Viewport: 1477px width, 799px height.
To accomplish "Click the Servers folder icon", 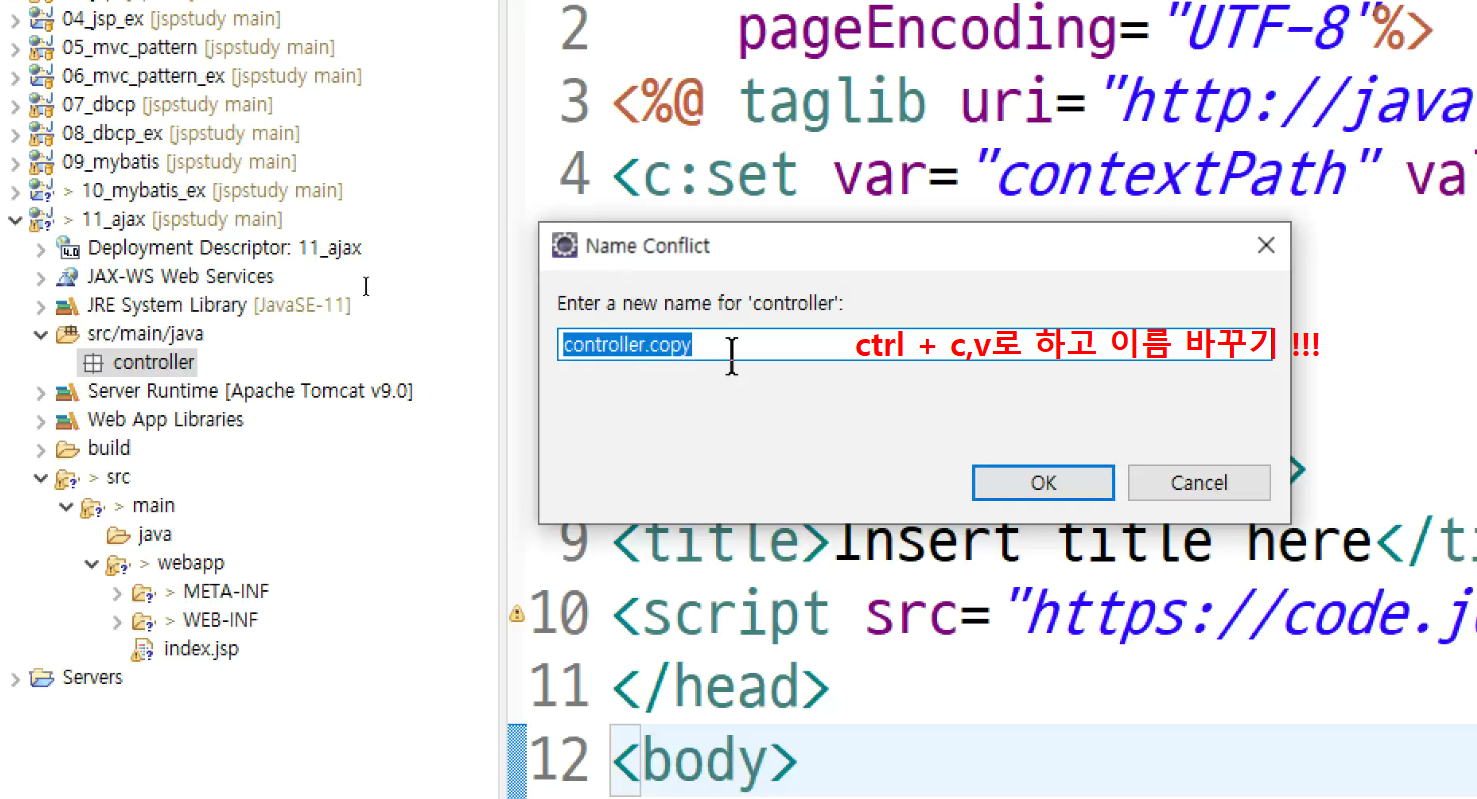I will tap(41, 678).
